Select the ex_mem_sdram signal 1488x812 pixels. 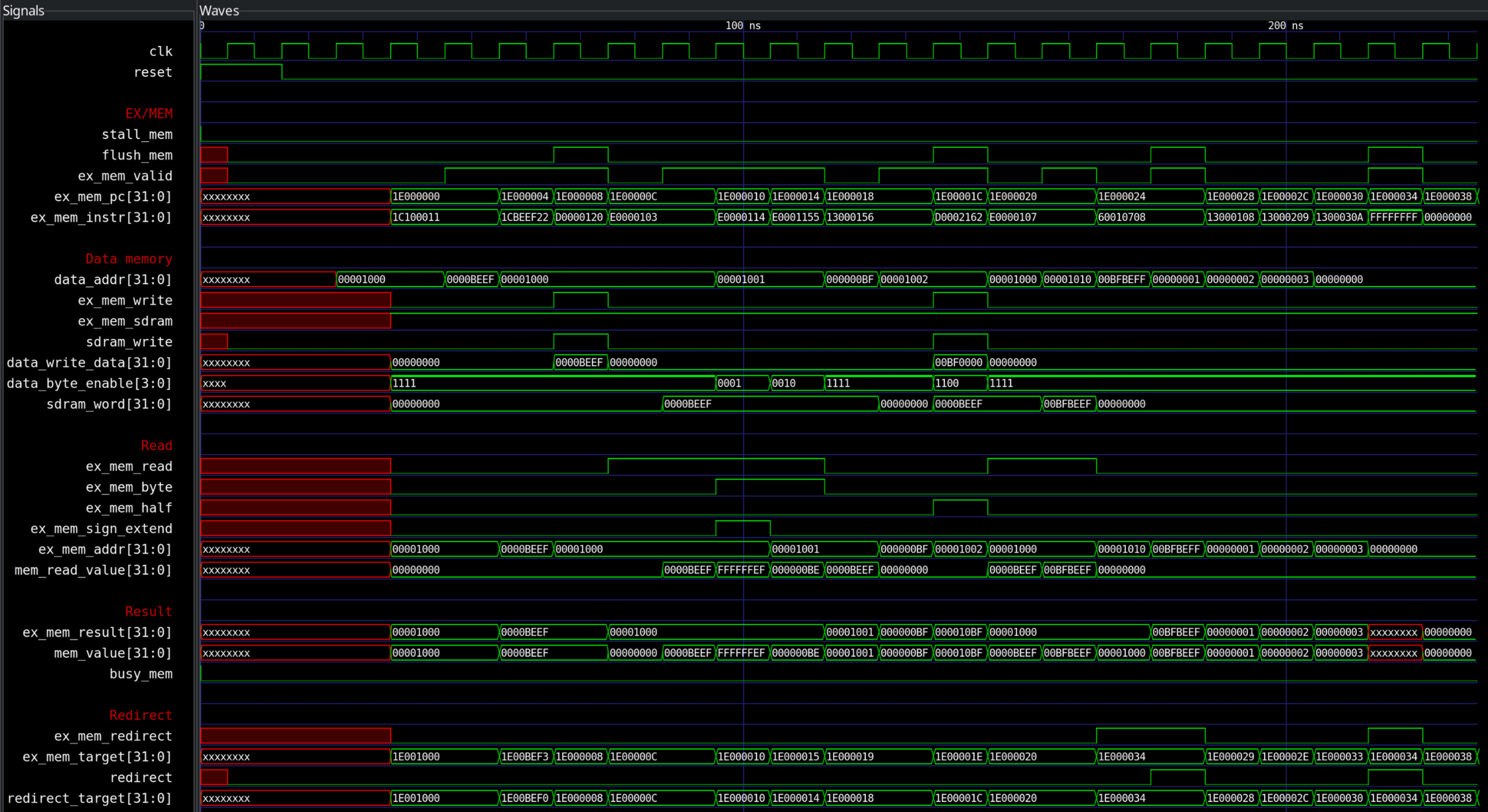125,321
